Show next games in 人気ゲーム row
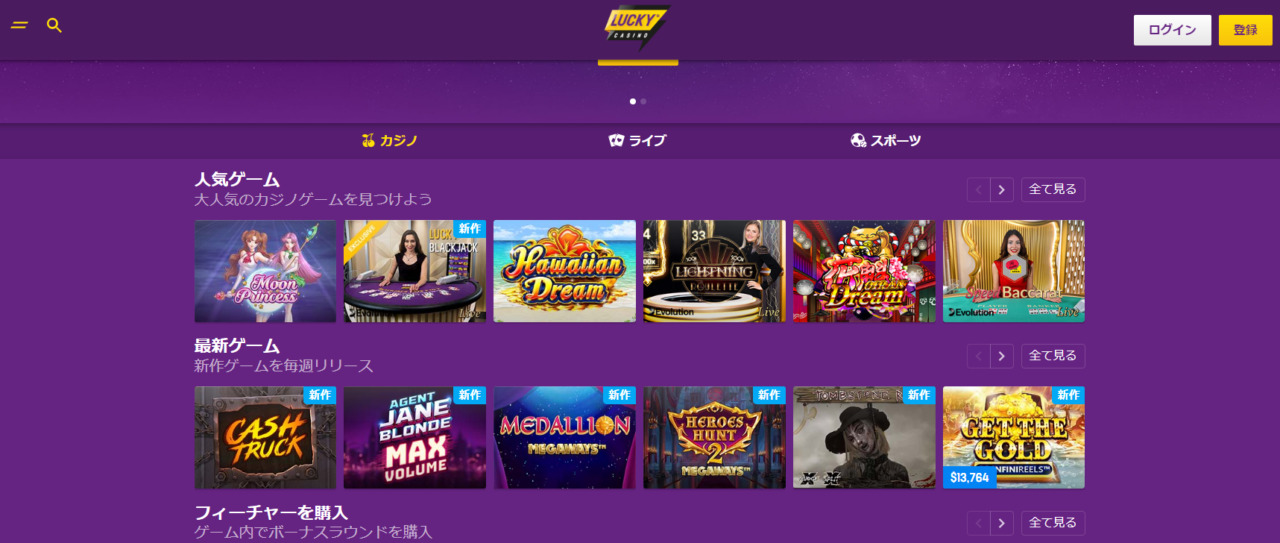Image resolution: width=1280 pixels, height=543 pixels. (x=1002, y=189)
